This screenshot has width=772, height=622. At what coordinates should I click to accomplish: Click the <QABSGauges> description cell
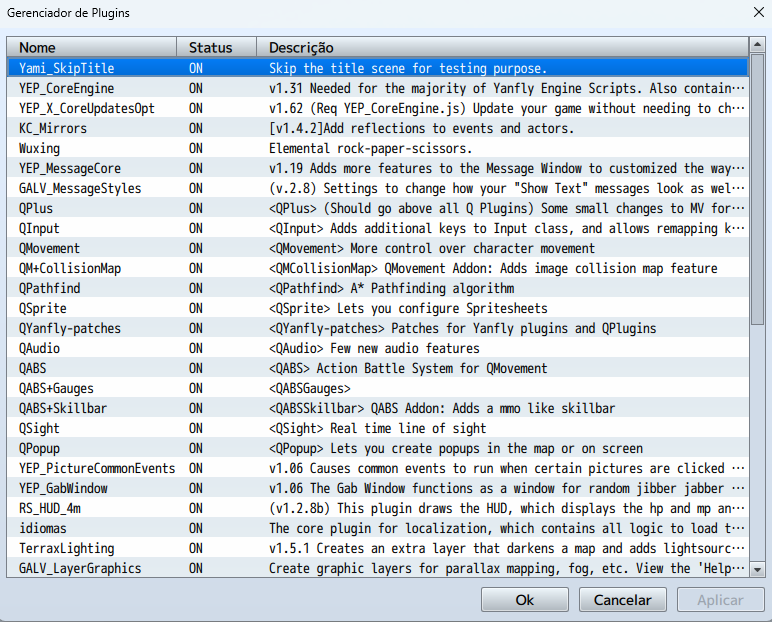[310, 389]
